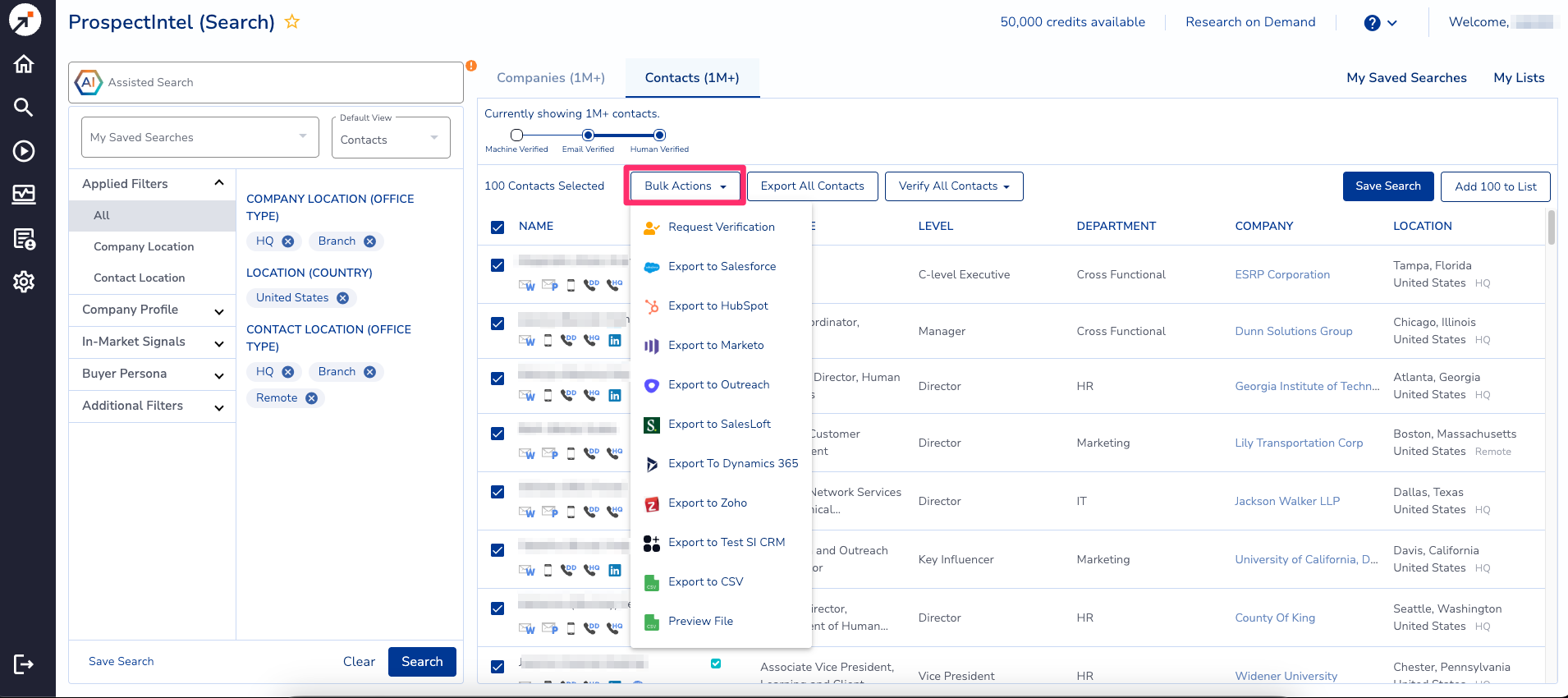Star ProspectIntel (Search) as favorite
Screen dimensions: 1568x698
291,22
